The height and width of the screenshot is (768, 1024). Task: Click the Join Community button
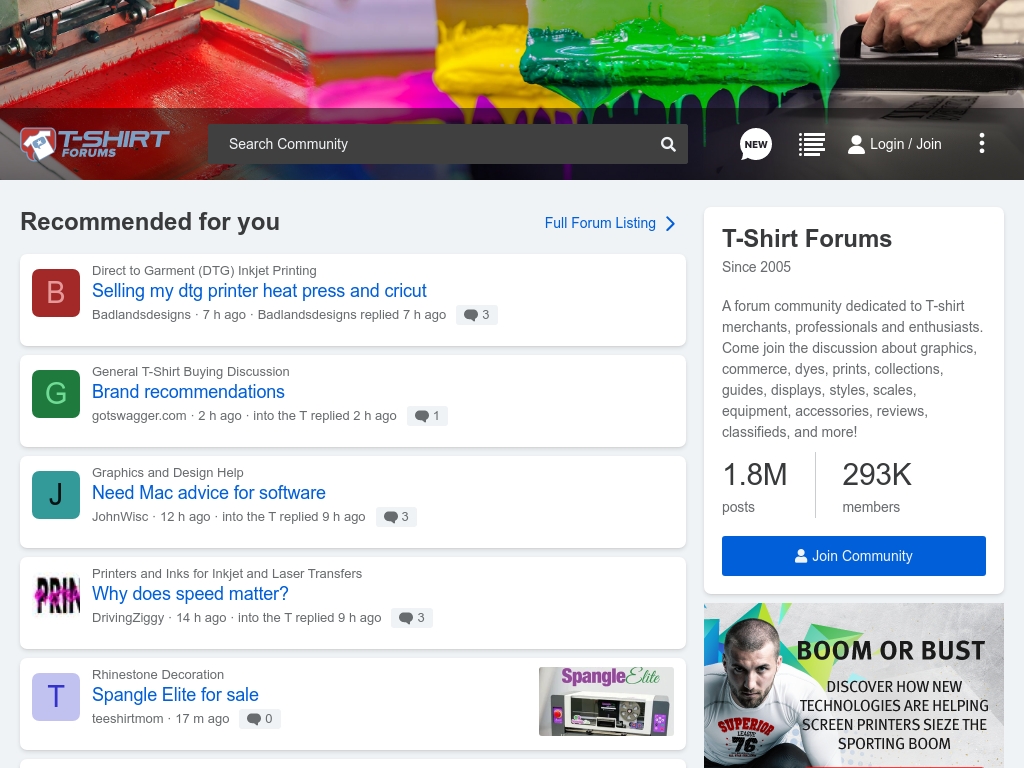coord(854,556)
